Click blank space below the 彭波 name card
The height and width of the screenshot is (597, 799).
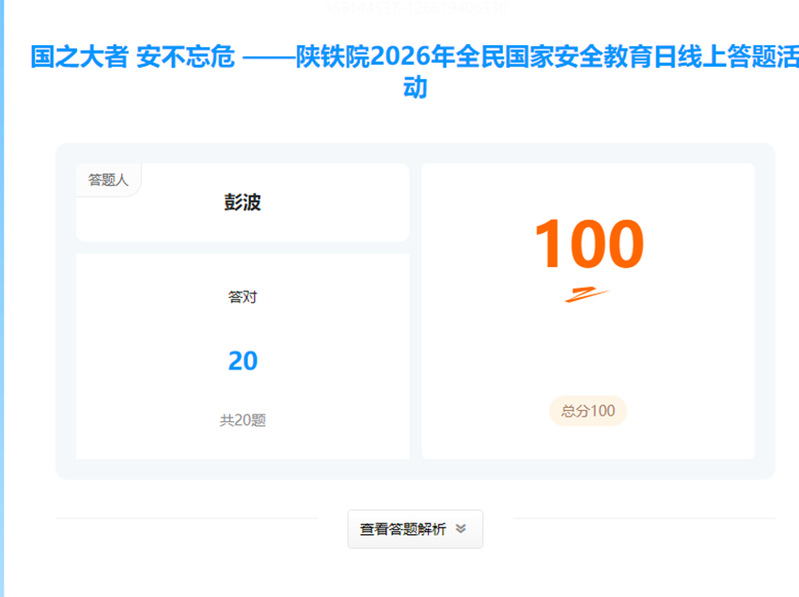(x=242, y=247)
